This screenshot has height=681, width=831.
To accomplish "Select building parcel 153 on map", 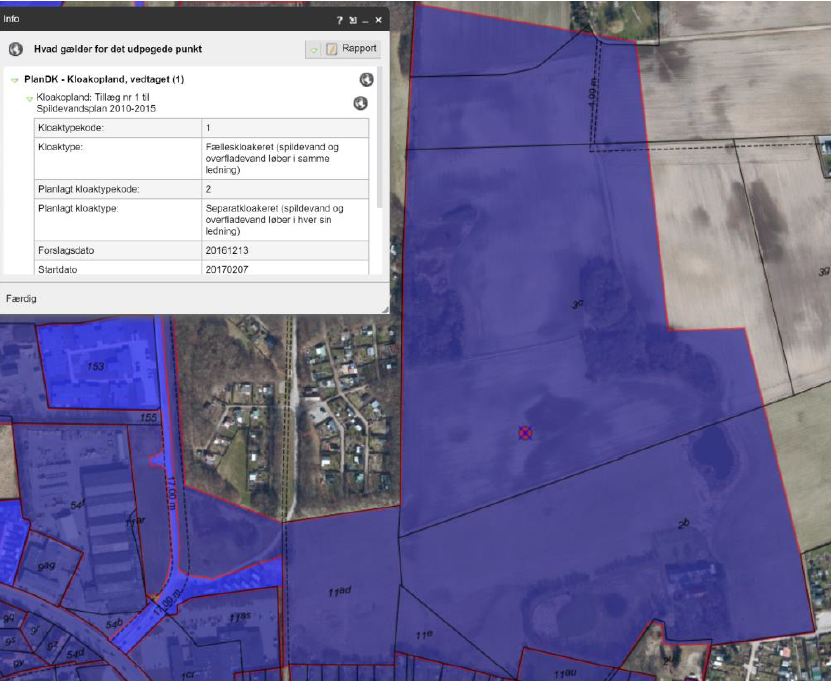I will 95,366.
